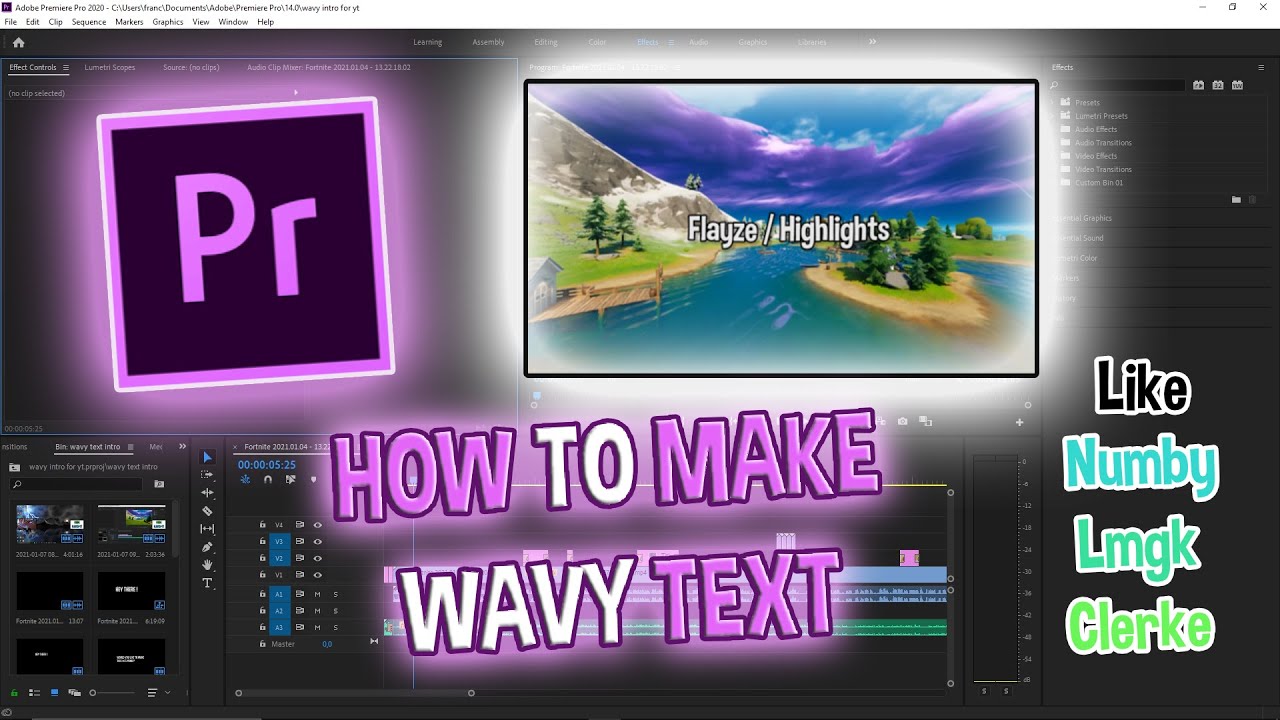The width and height of the screenshot is (1280, 720).
Task: Switch to the Editing workspace
Action: 546,42
